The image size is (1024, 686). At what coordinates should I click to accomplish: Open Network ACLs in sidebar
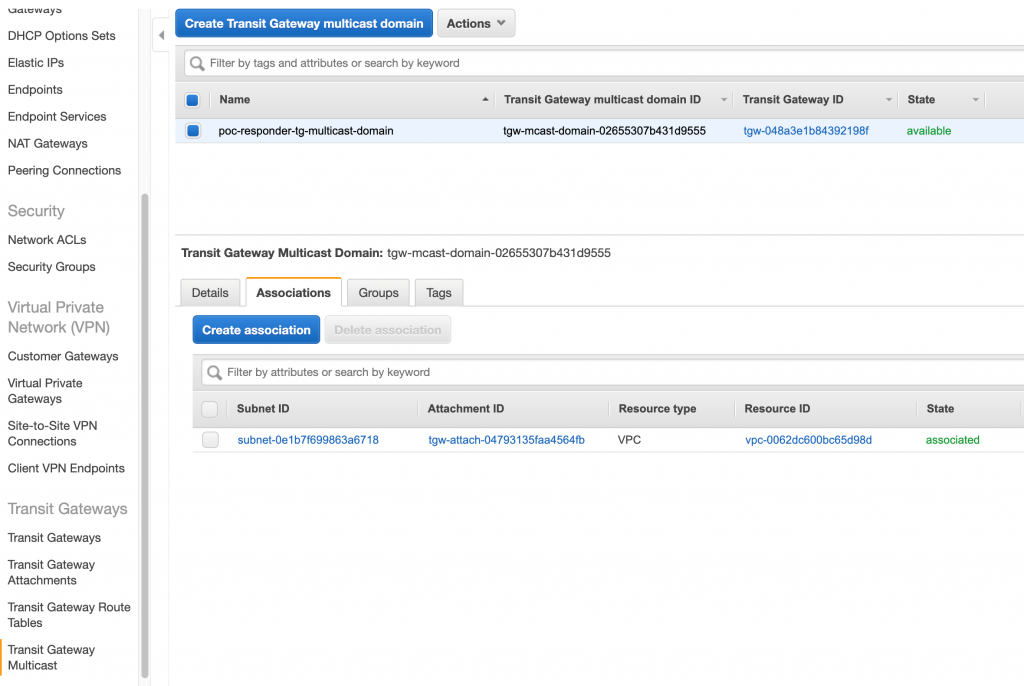click(x=47, y=240)
